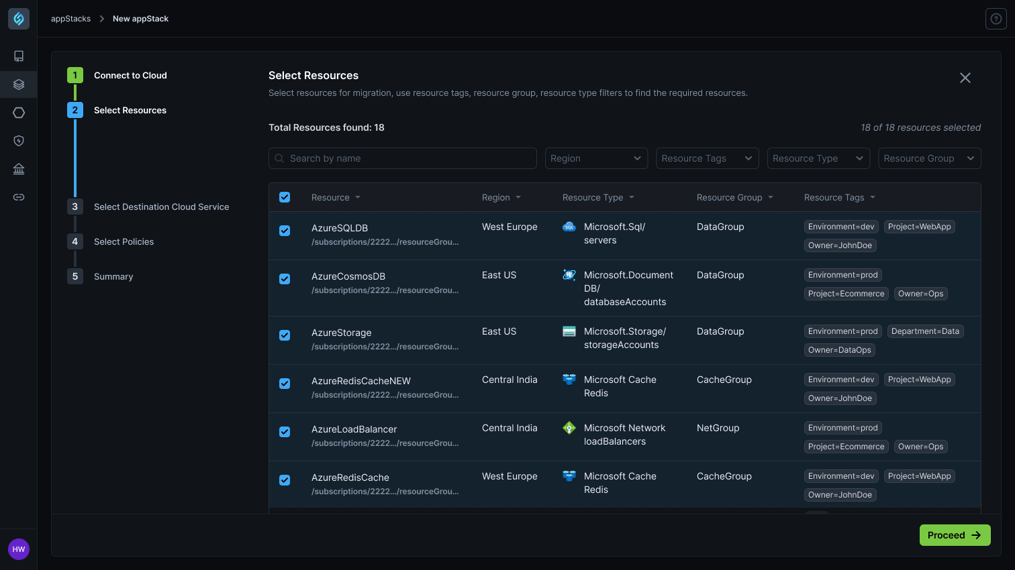Screen dimensions: 1015x570
Task: Click the New appStack breadcrumb
Action: [140, 19]
